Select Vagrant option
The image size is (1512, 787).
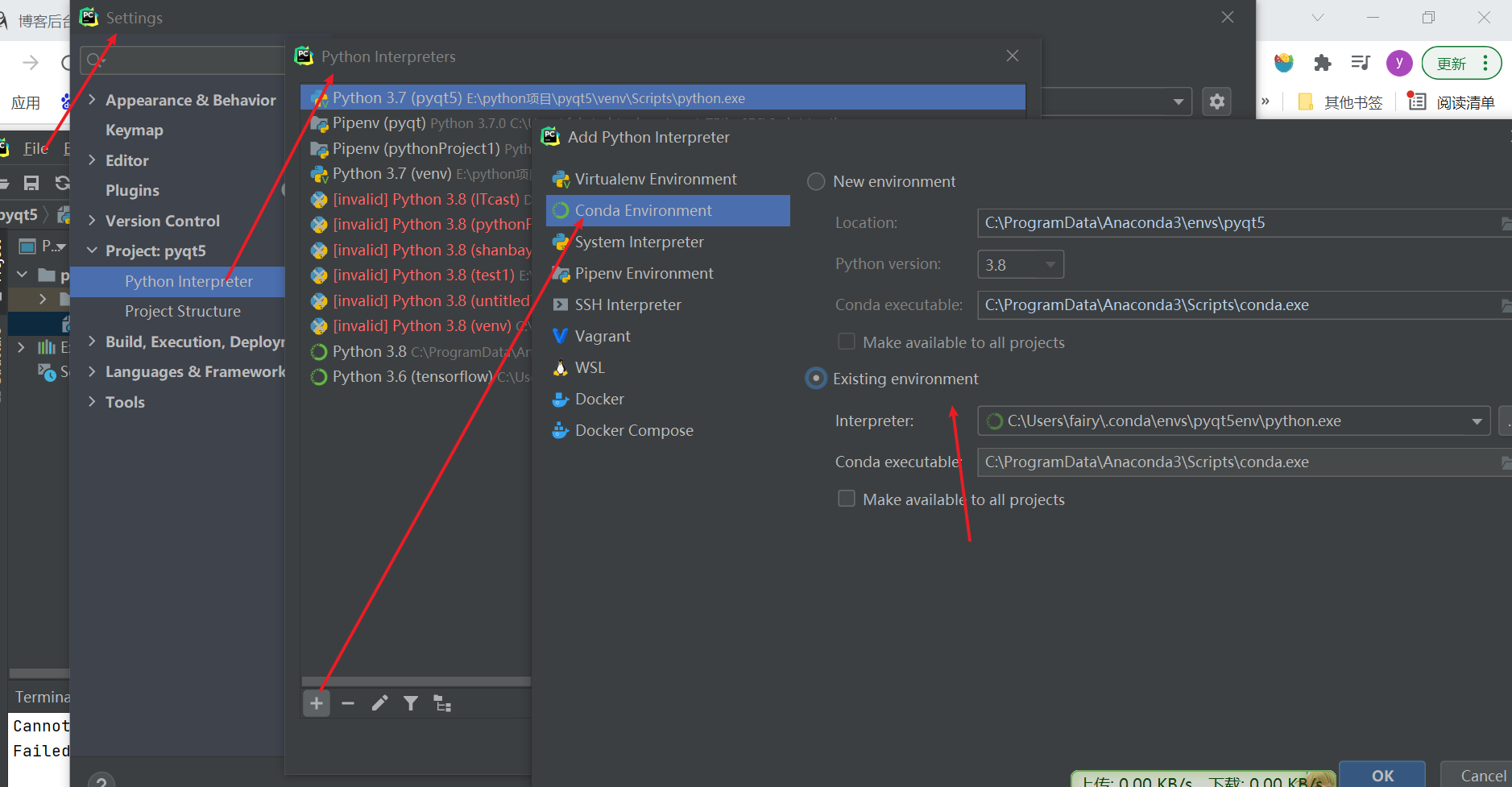coord(668,336)
